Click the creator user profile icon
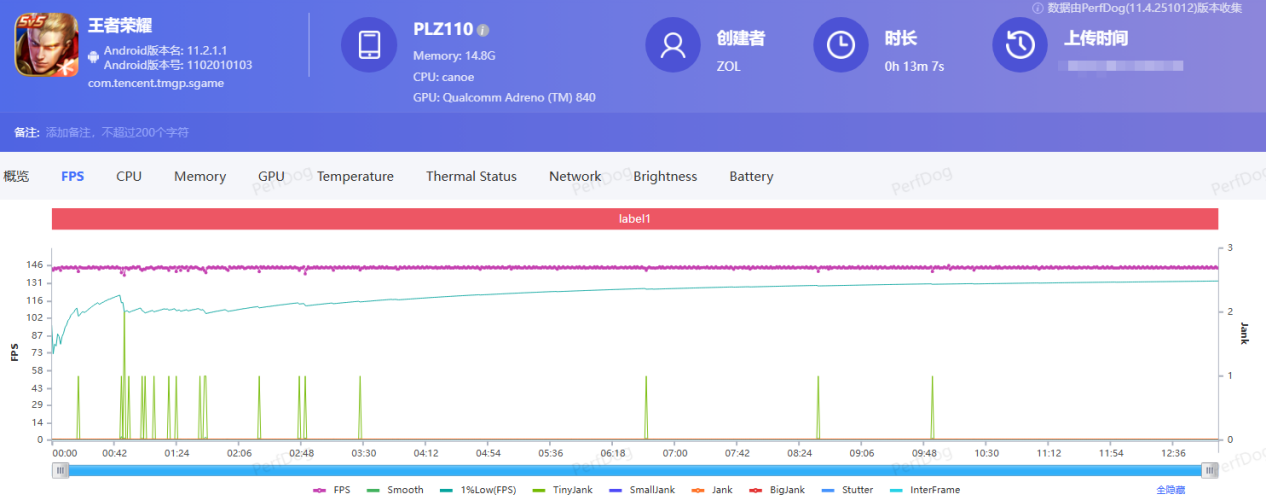Image resolution: width=1266 pixels, height=500 pixels. click(673, 45)
